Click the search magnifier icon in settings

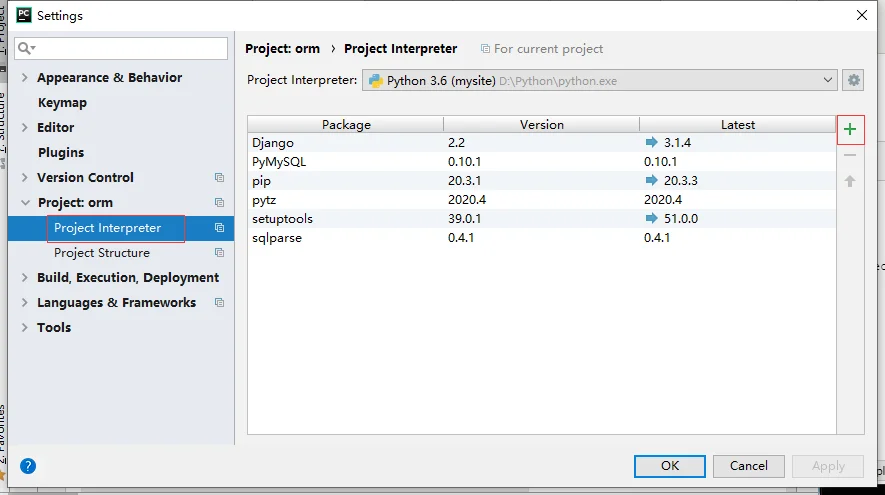tap(26, 49)
